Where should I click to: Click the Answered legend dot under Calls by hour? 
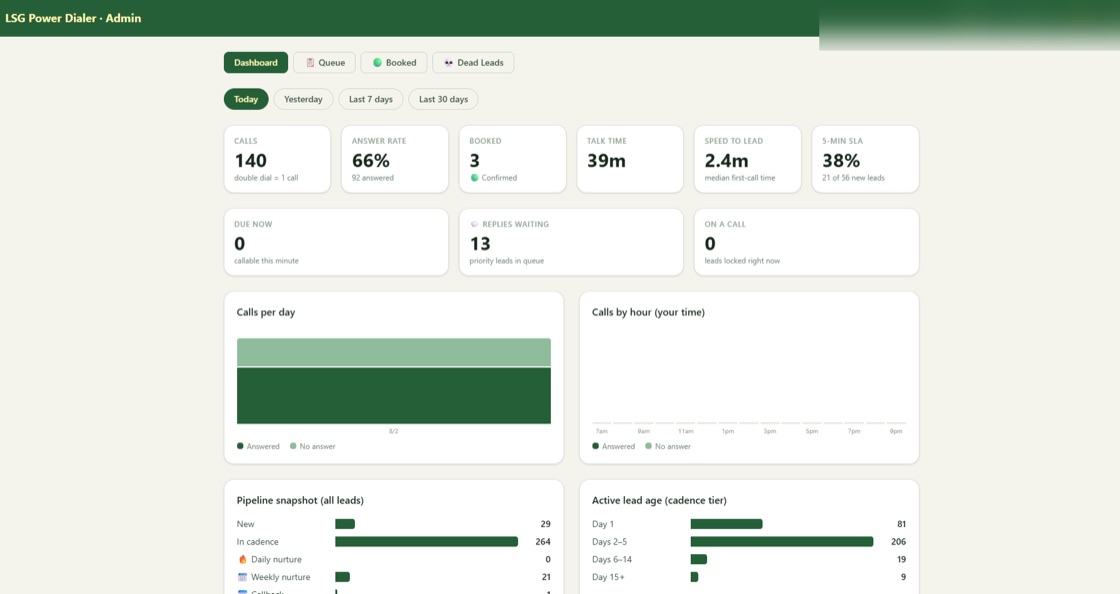[596, 446]
